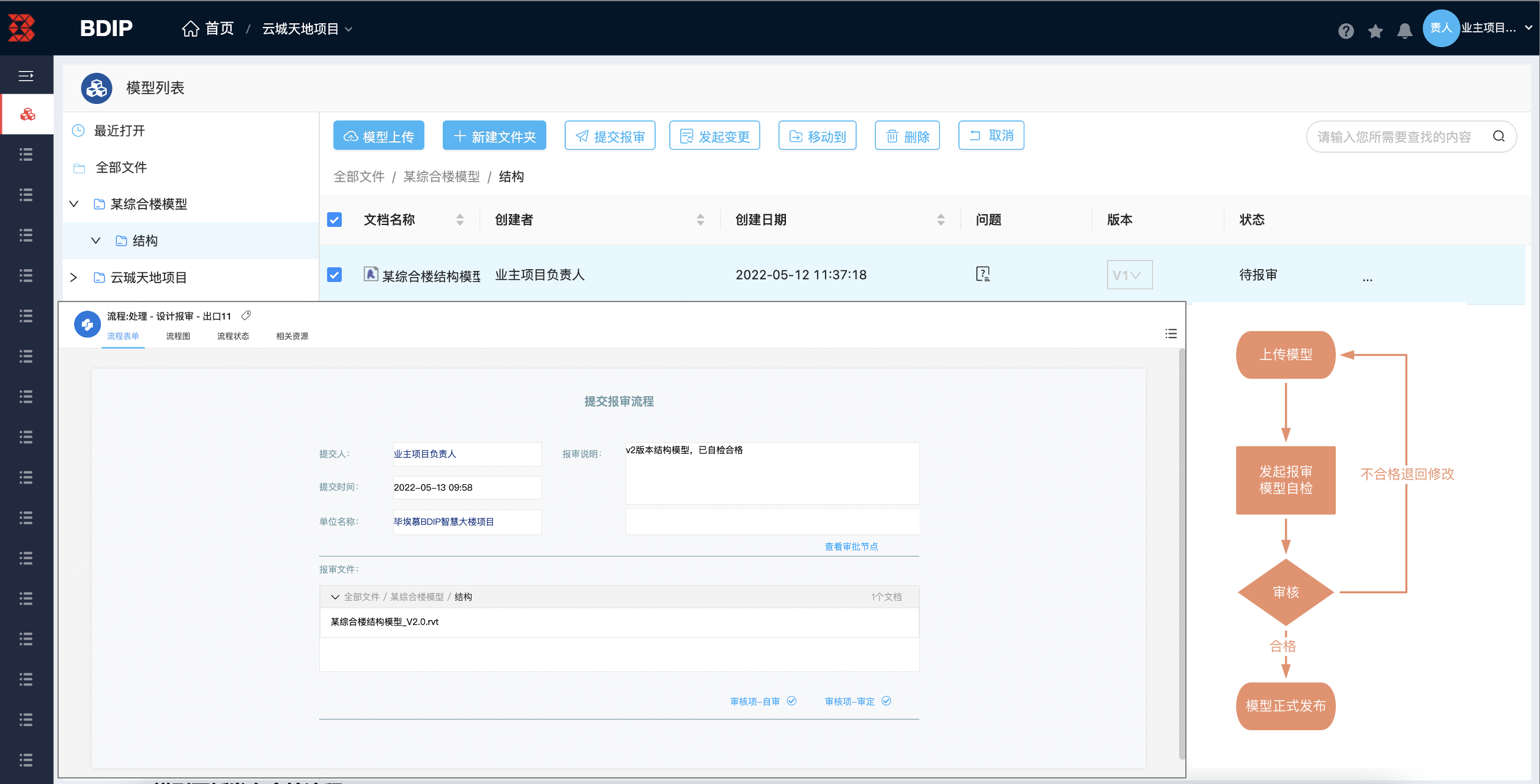1540x784 pixels.
Task: Select the red model cubes sidebar icon
Action: (28, 114)
